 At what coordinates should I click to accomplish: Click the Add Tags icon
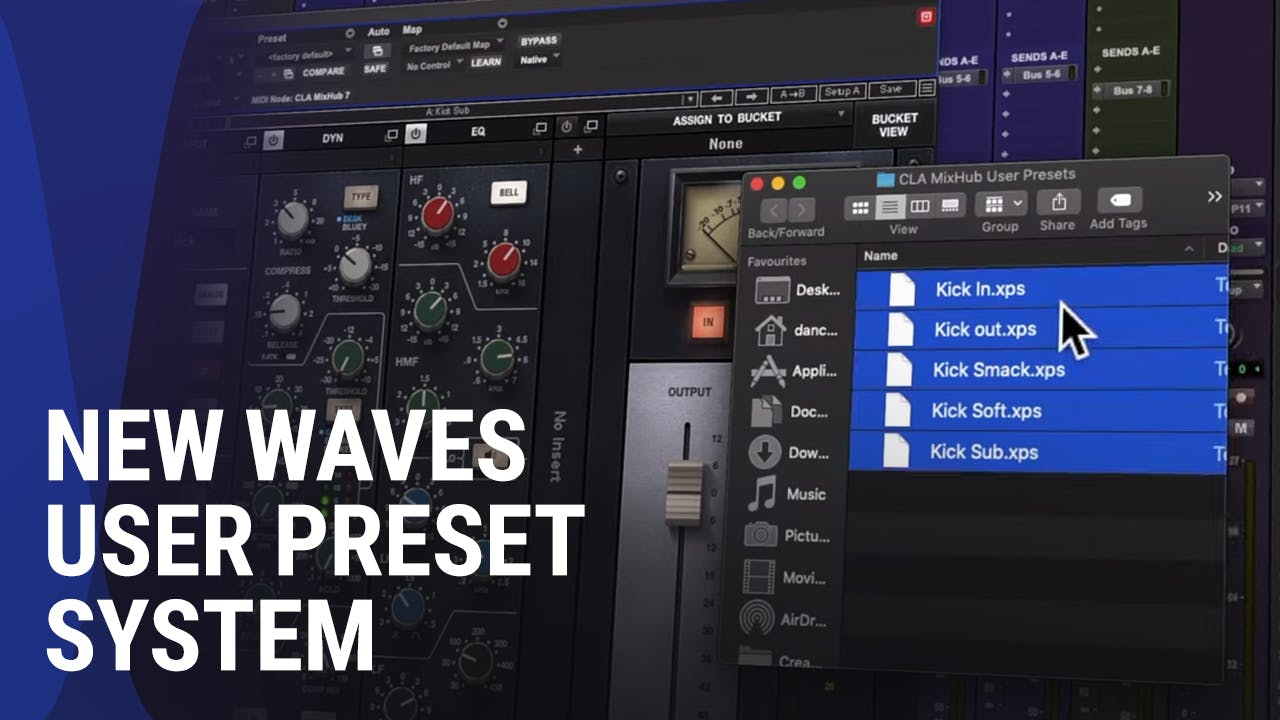pyautogui.click(x=1118, y=202)
